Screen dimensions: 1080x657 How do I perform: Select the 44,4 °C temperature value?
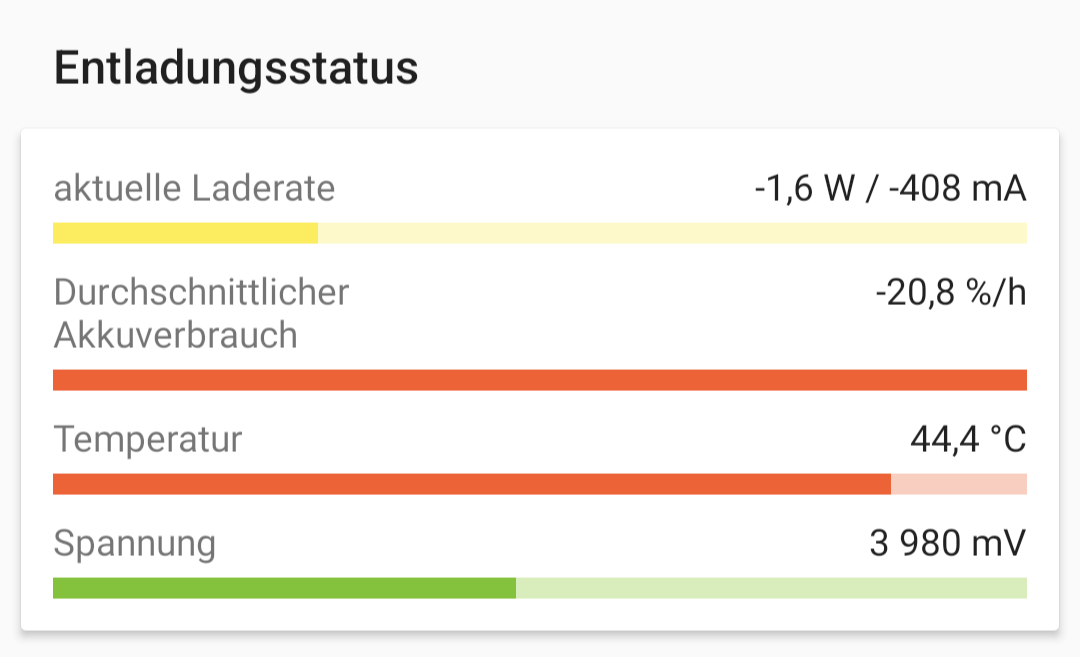coord(967,439)
